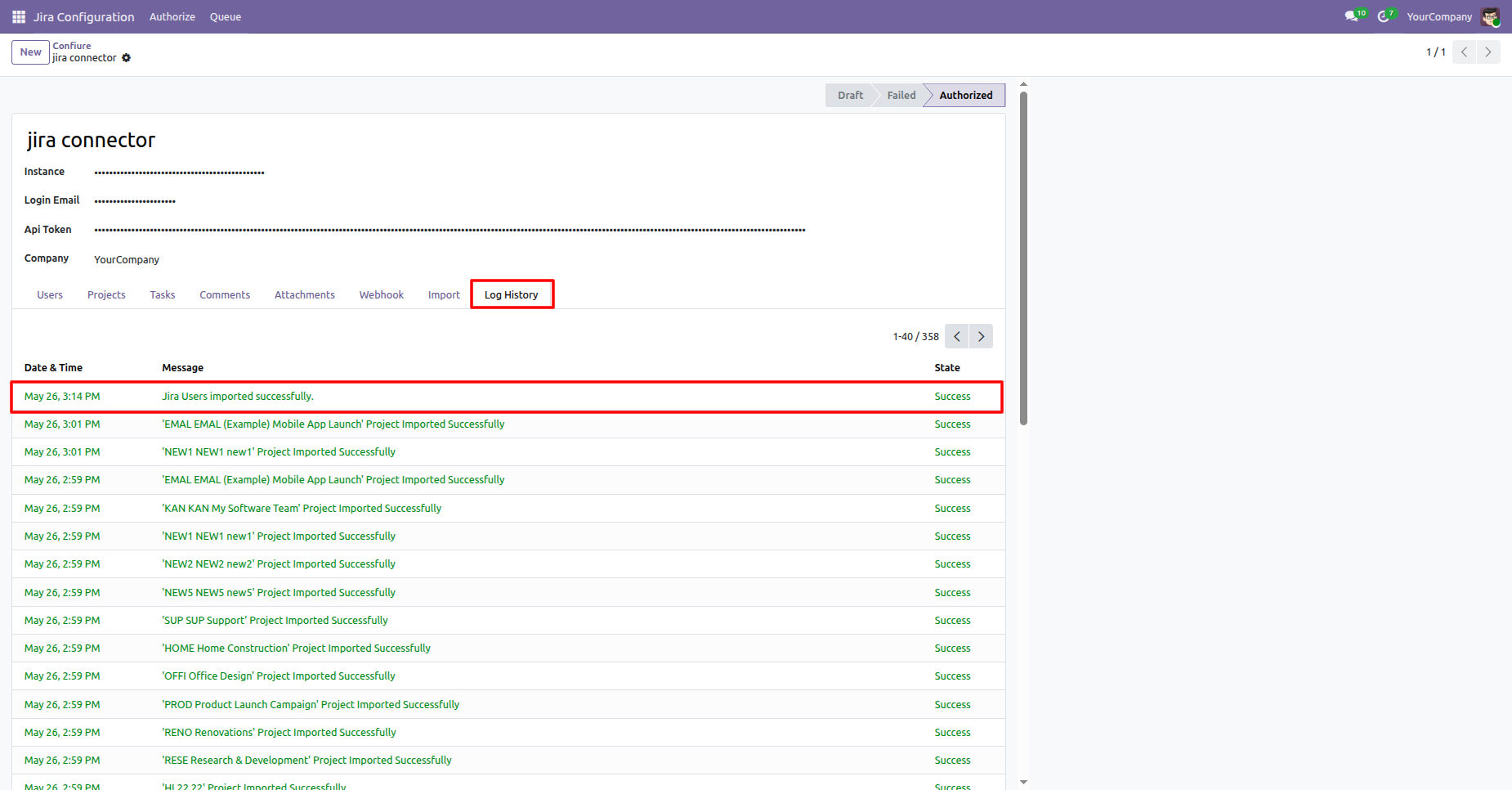Open the 'NEW2 NEW2 new2' log entry
1512x790 pixels.
508,564
